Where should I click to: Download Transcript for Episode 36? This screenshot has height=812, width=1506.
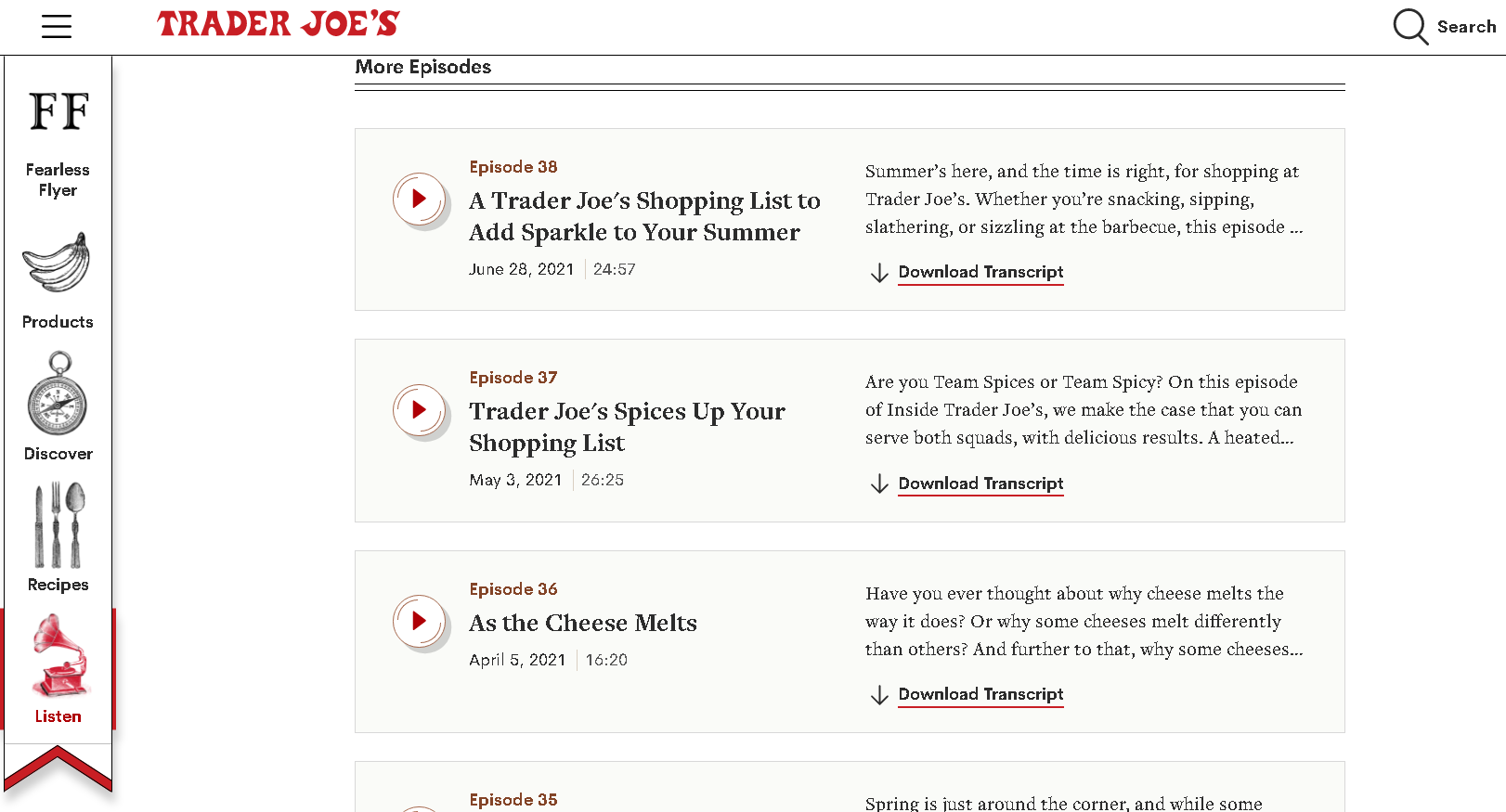980,694
